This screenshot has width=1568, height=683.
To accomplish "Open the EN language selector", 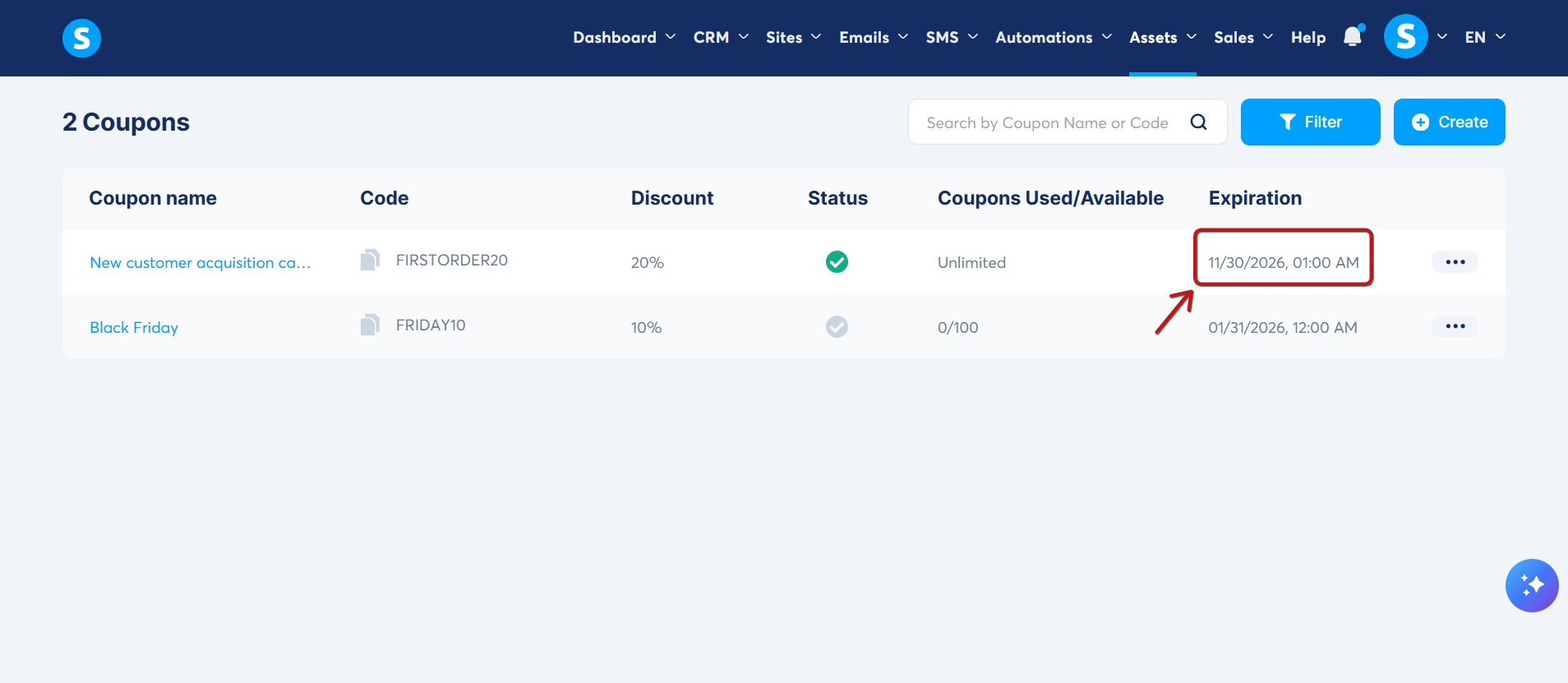I will pos(1484,37).
